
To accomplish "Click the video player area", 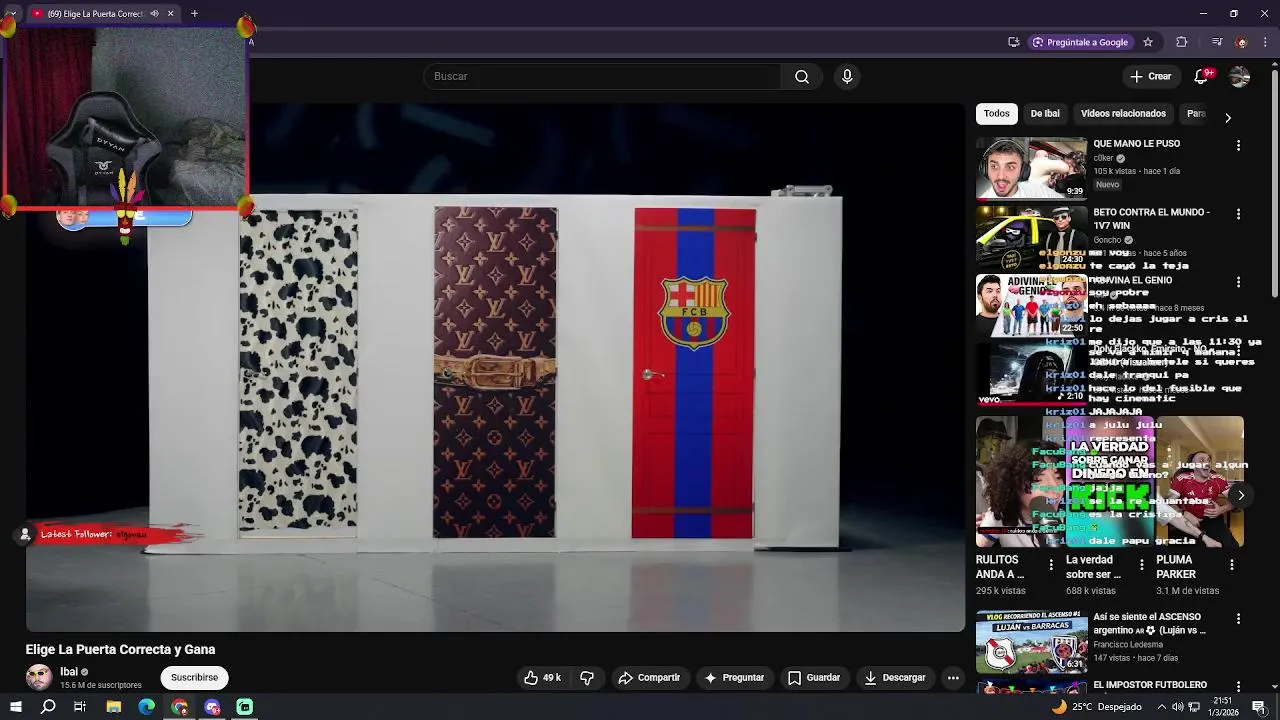I will click(495, 367).
